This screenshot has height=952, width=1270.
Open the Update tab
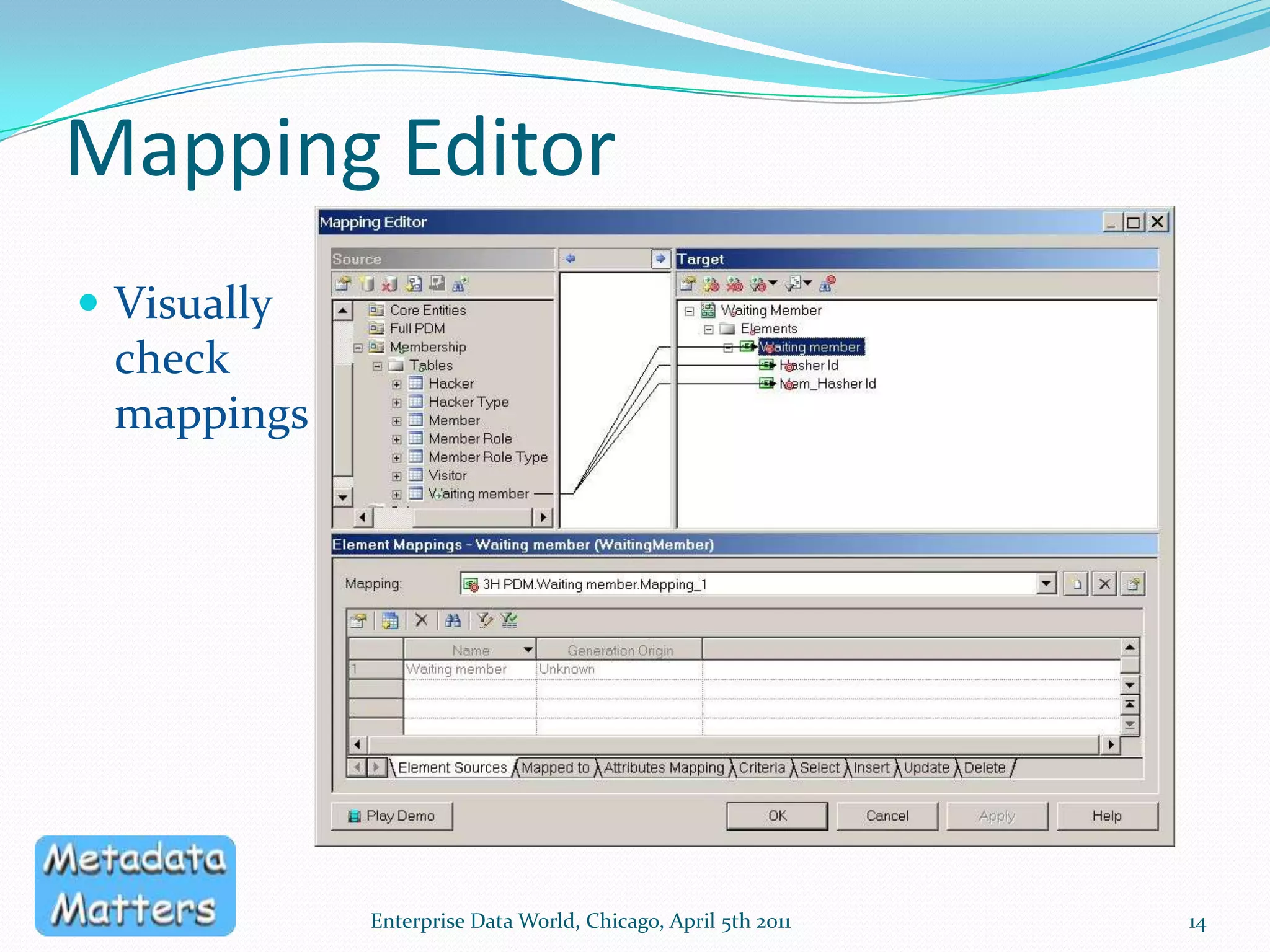point(926,768)
